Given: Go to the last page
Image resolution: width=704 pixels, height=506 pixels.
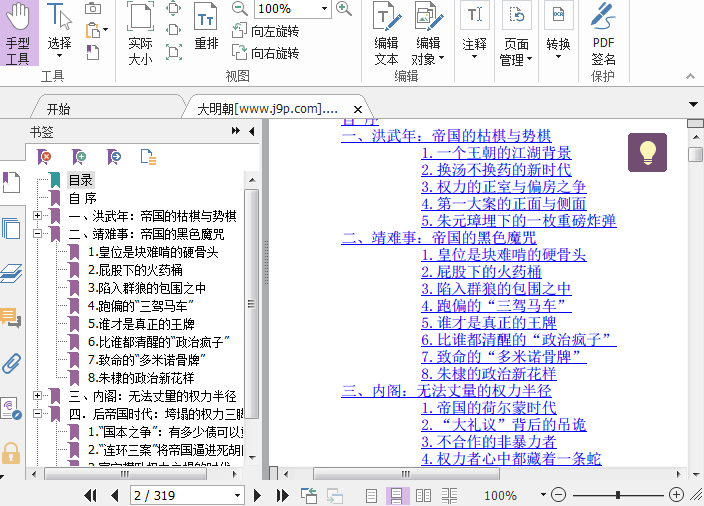Looking at the screenshot, I should tap(282, 495).
